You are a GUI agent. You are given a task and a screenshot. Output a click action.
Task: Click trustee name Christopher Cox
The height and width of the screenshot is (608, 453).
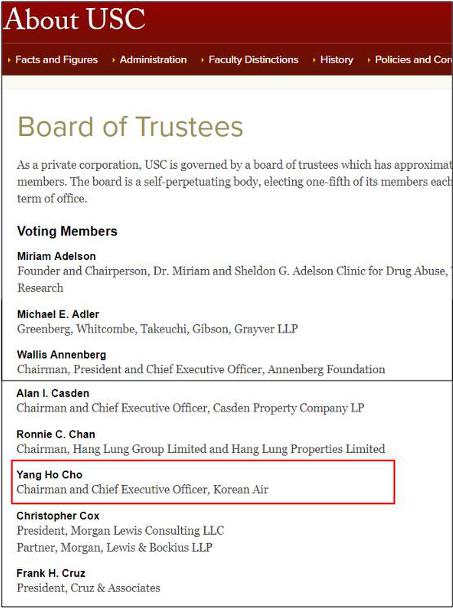(x=58, y=516)
